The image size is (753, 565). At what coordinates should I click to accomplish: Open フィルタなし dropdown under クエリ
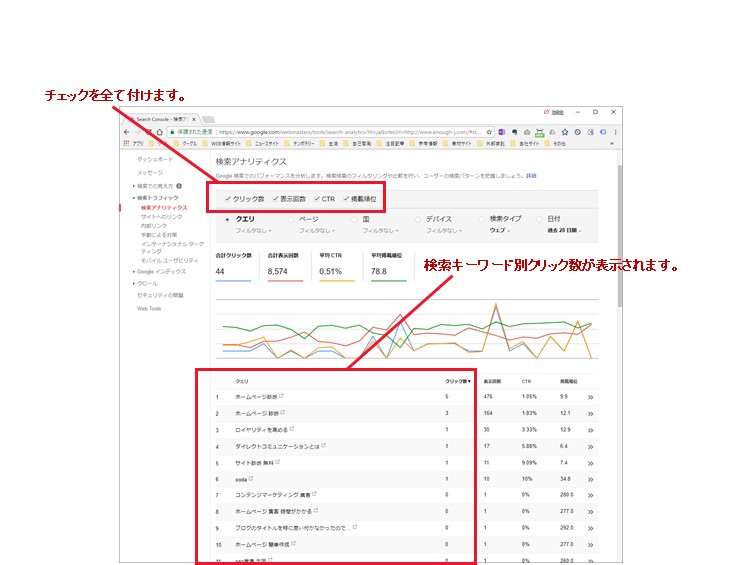click(254, 230)
